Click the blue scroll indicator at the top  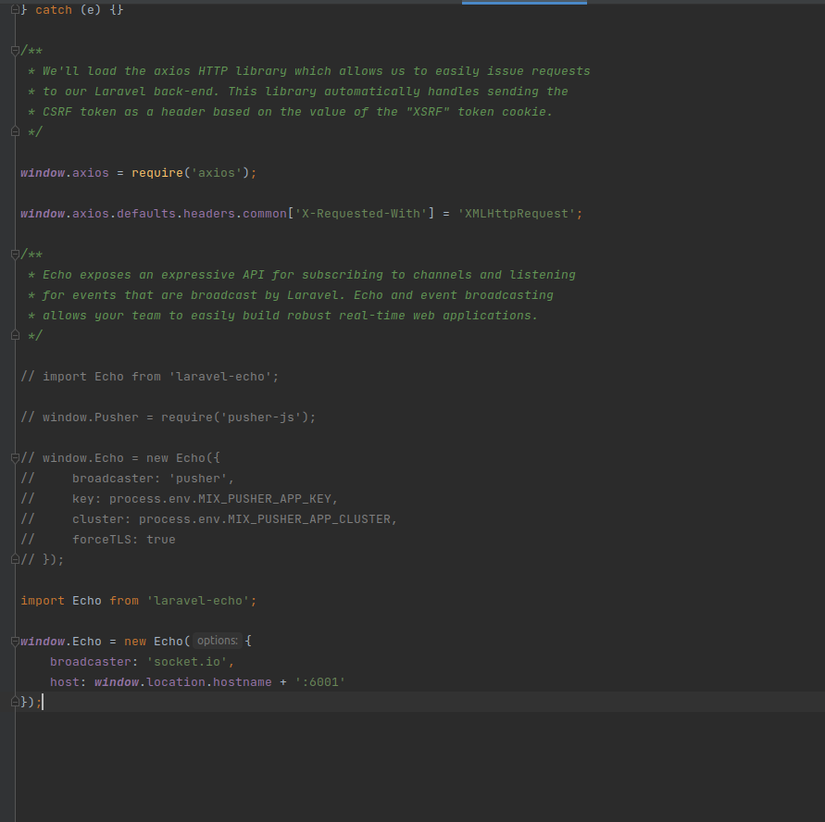[x=524, y=2]
